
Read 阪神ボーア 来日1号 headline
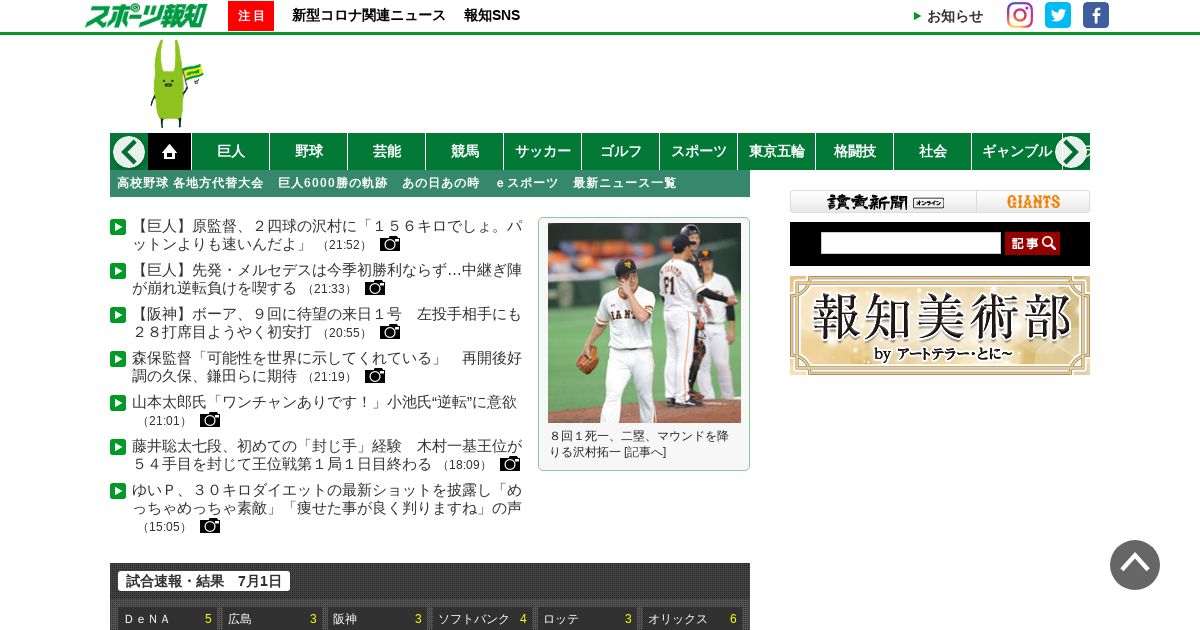[327, 323]
